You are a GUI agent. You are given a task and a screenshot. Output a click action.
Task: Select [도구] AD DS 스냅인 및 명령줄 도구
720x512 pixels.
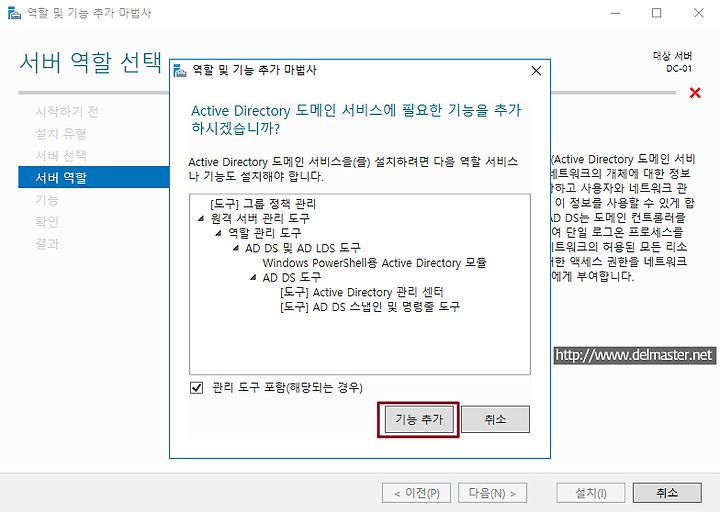[x=370, y=307]
